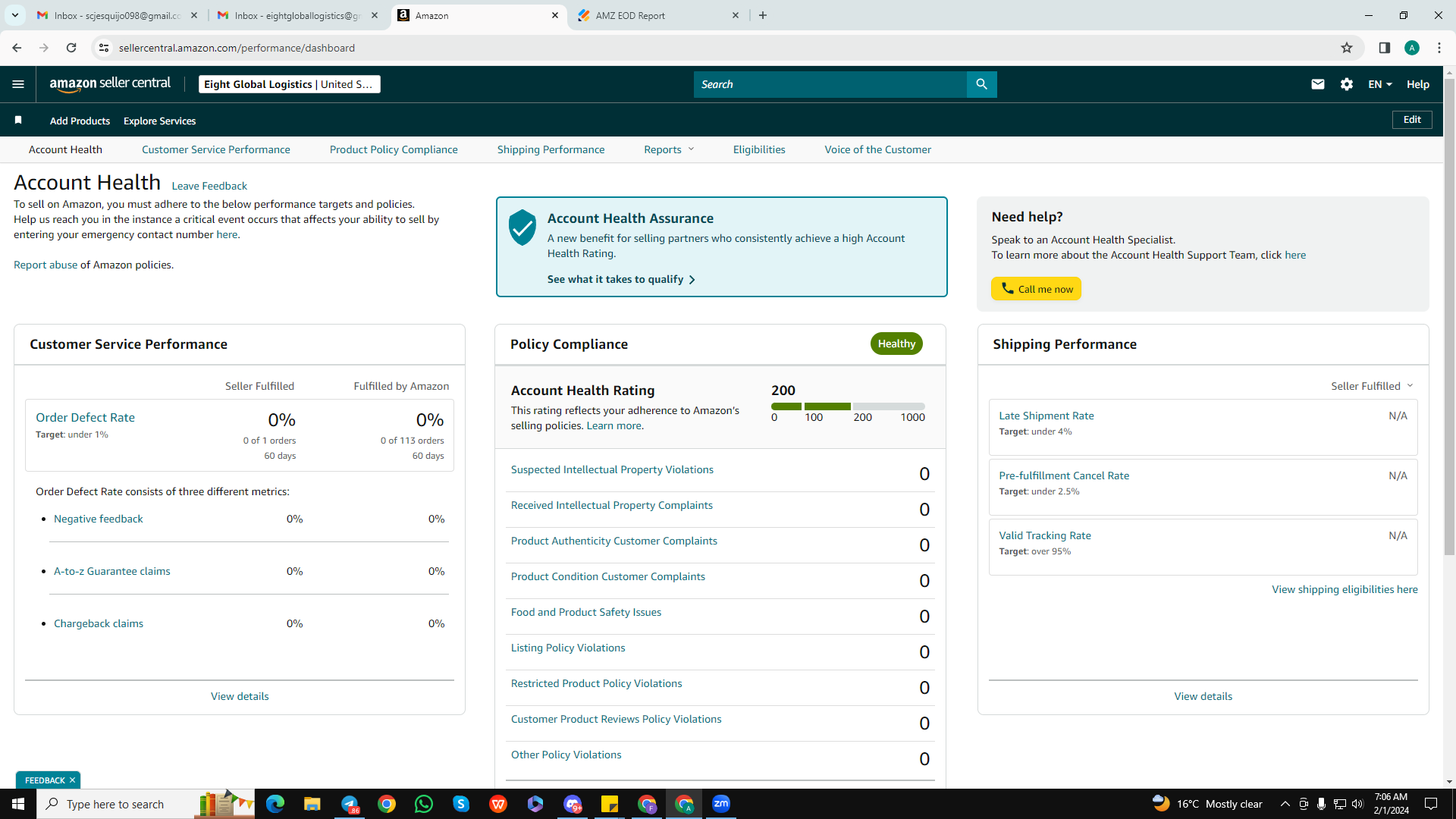Click Add Products in the favorites bar
This screenshot has width=1456, height=819.
pos(80,121)
